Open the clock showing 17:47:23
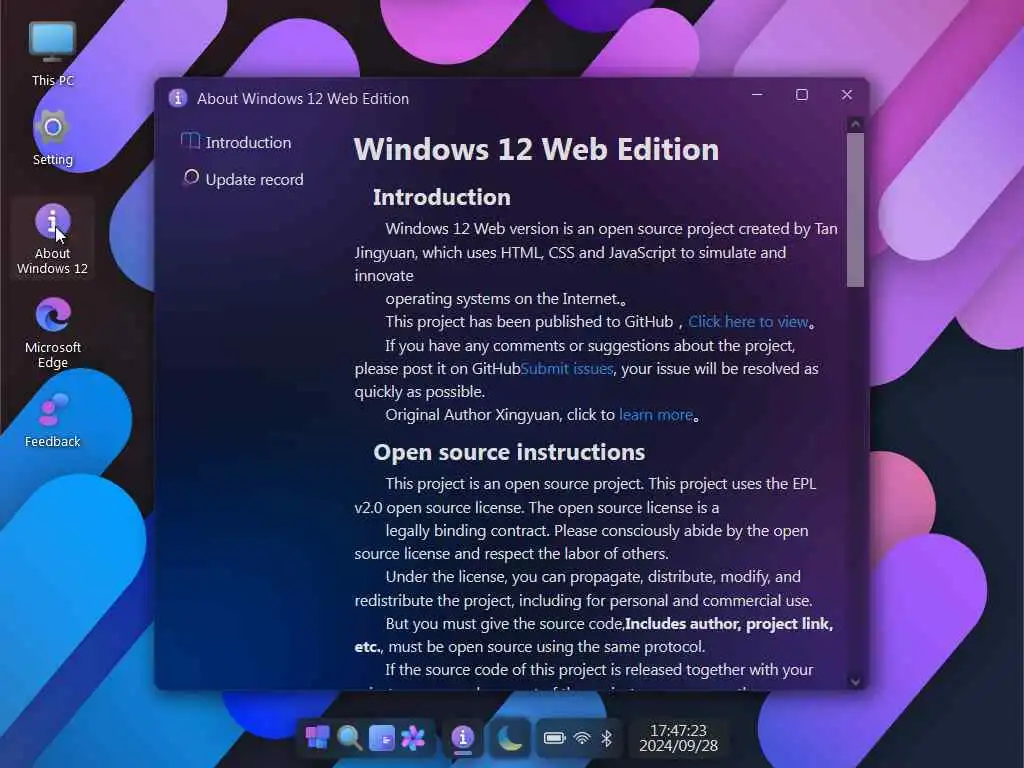 [679, 738]
